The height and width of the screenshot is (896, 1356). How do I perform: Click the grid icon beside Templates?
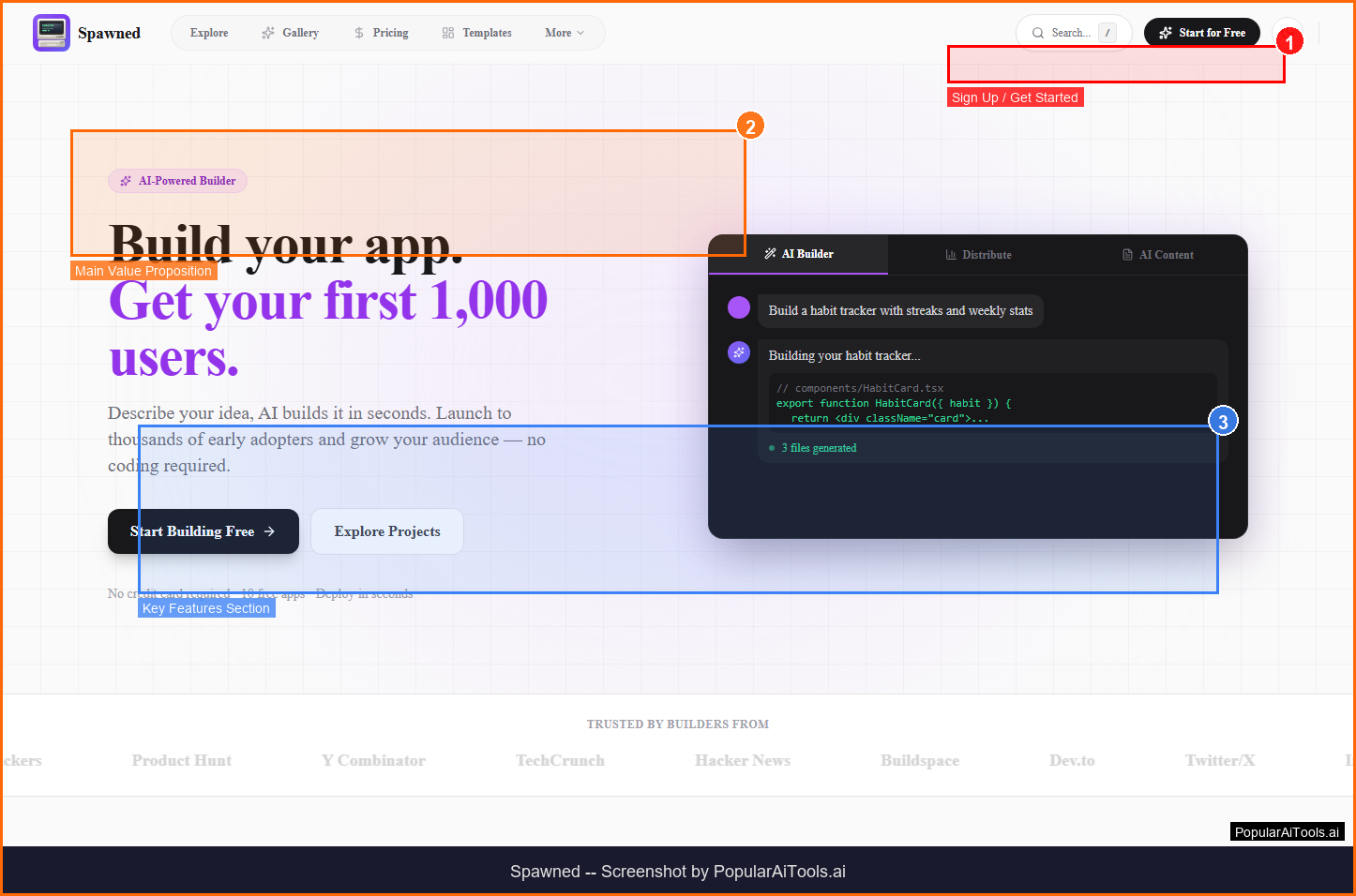448,33
